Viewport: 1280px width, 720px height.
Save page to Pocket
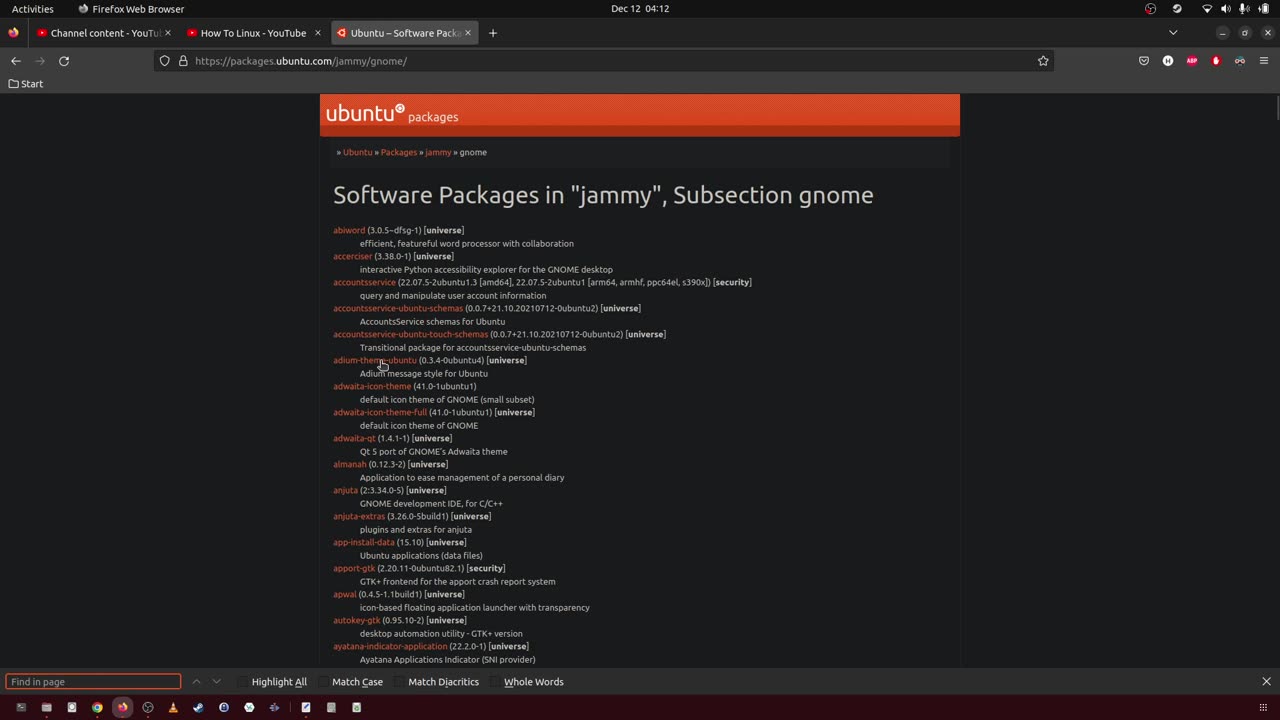pos(1144,61)
